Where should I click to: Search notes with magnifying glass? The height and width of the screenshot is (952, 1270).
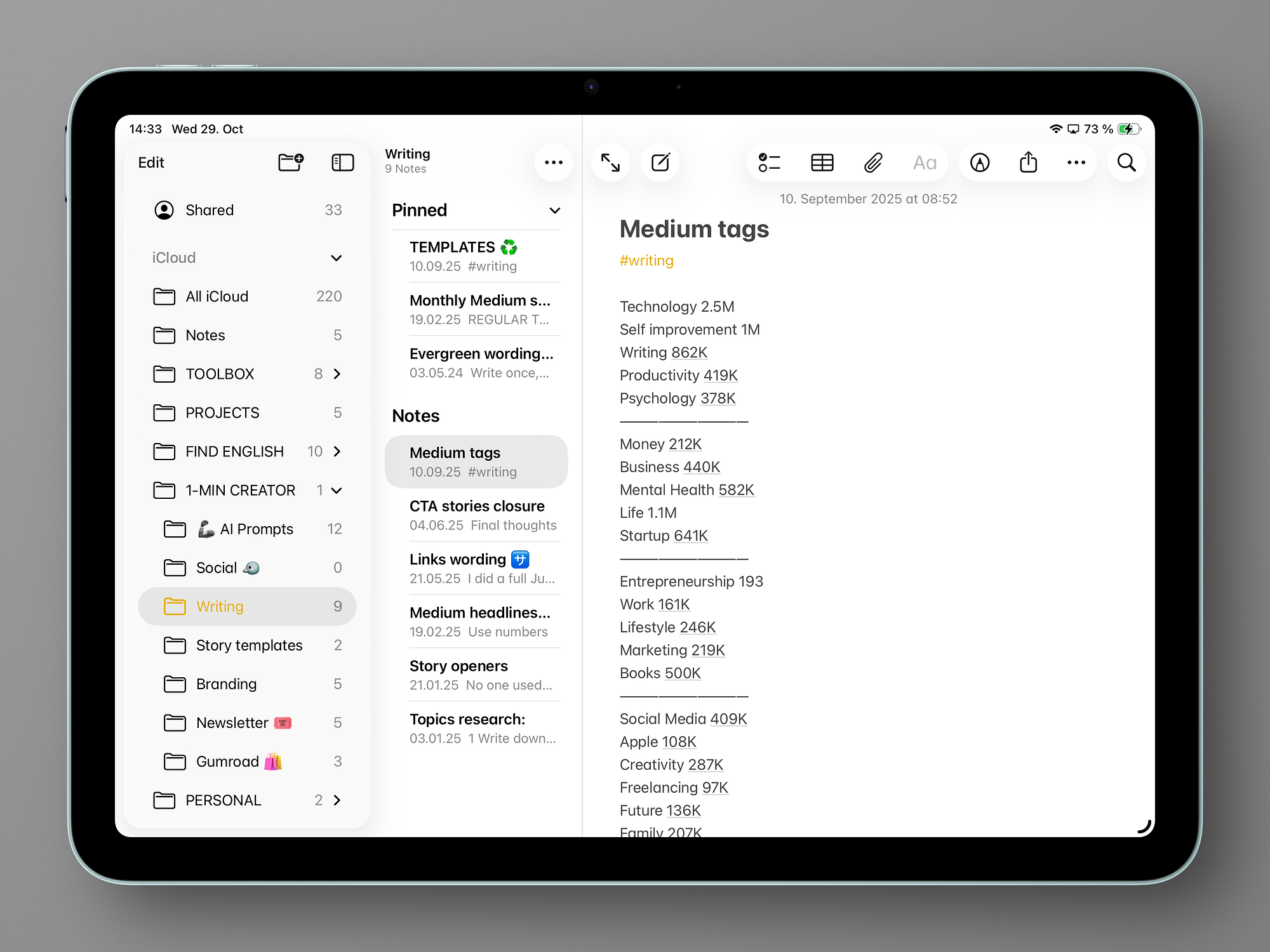pos(1126,162)
